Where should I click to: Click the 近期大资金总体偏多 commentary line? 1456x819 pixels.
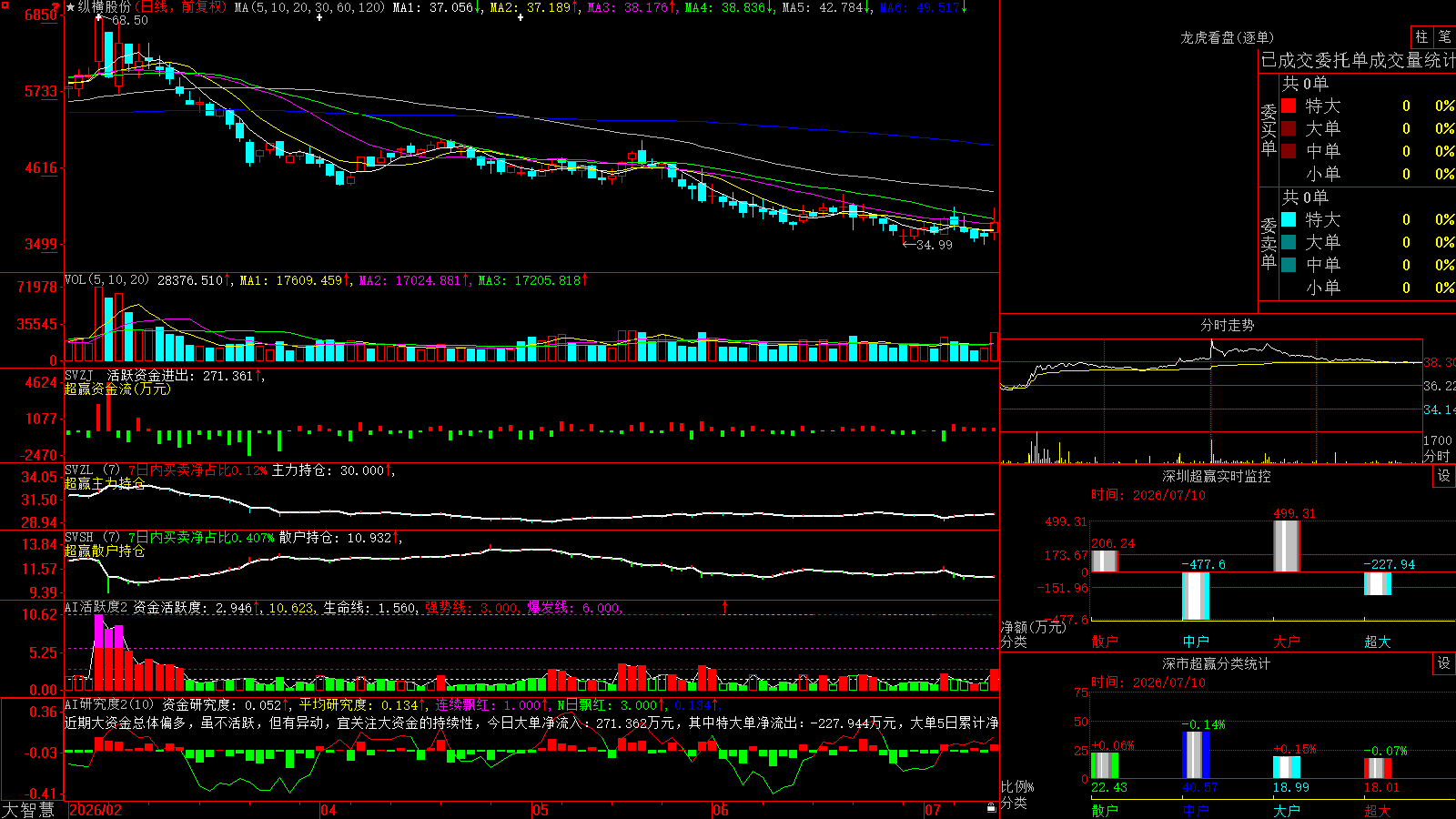click(x=531, y=723)
